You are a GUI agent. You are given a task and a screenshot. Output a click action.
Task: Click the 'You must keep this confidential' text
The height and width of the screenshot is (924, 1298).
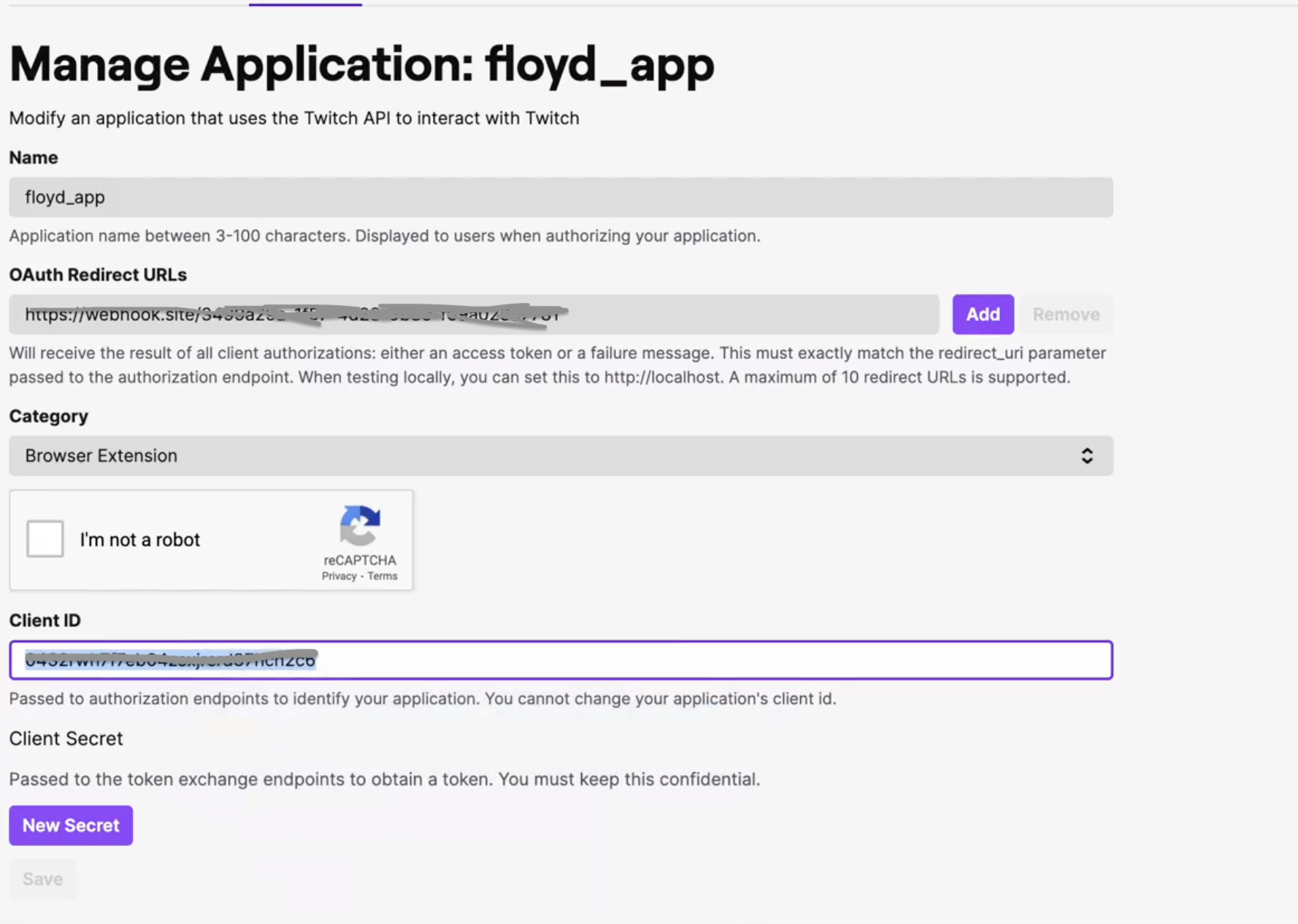point(629,779)
